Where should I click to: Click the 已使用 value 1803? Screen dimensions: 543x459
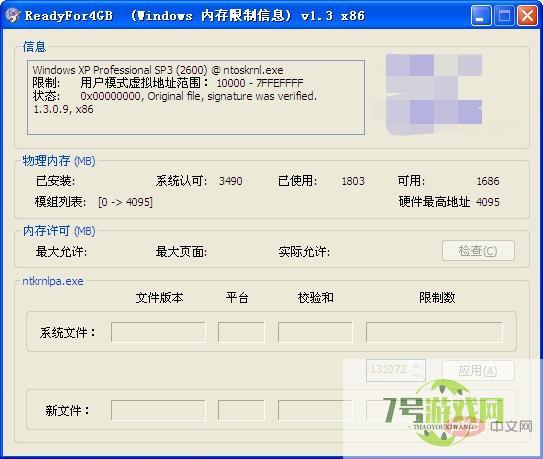click(353, 181)
